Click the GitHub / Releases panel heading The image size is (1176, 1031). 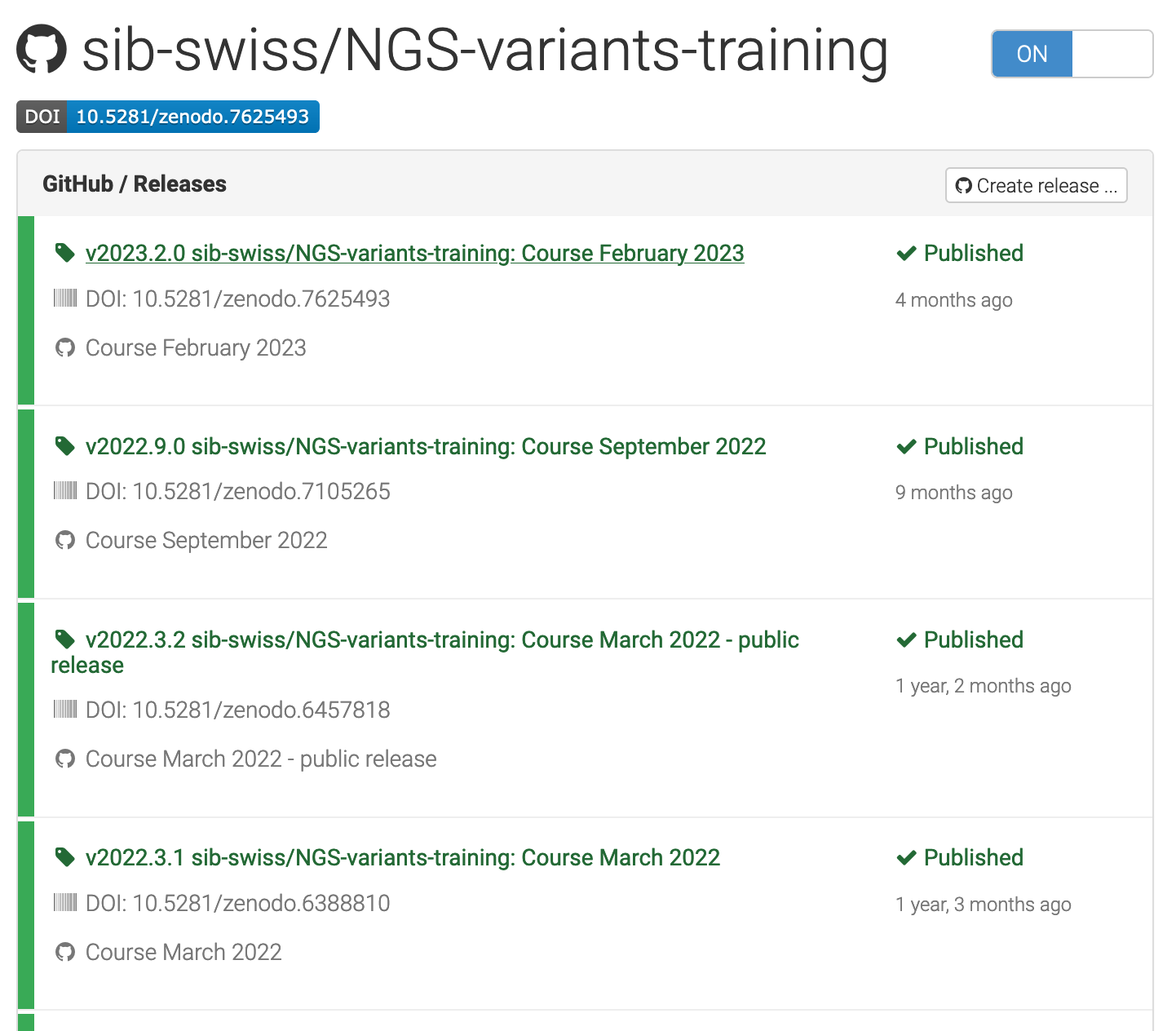coord(135,184)
